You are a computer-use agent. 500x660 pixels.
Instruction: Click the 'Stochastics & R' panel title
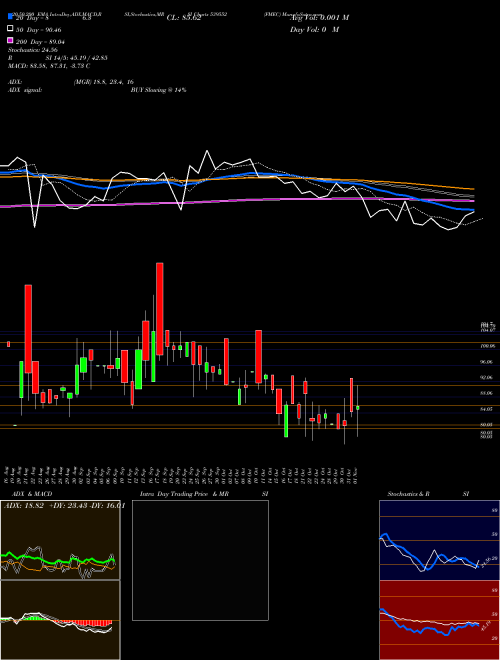pos(409,494)
